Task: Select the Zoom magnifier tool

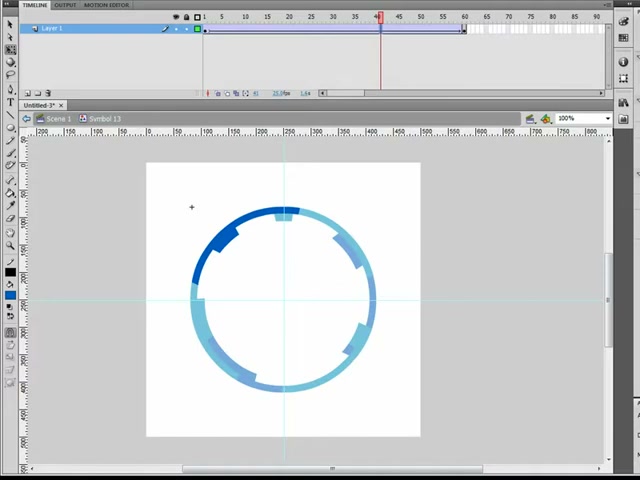Action: tap(10, 246)
